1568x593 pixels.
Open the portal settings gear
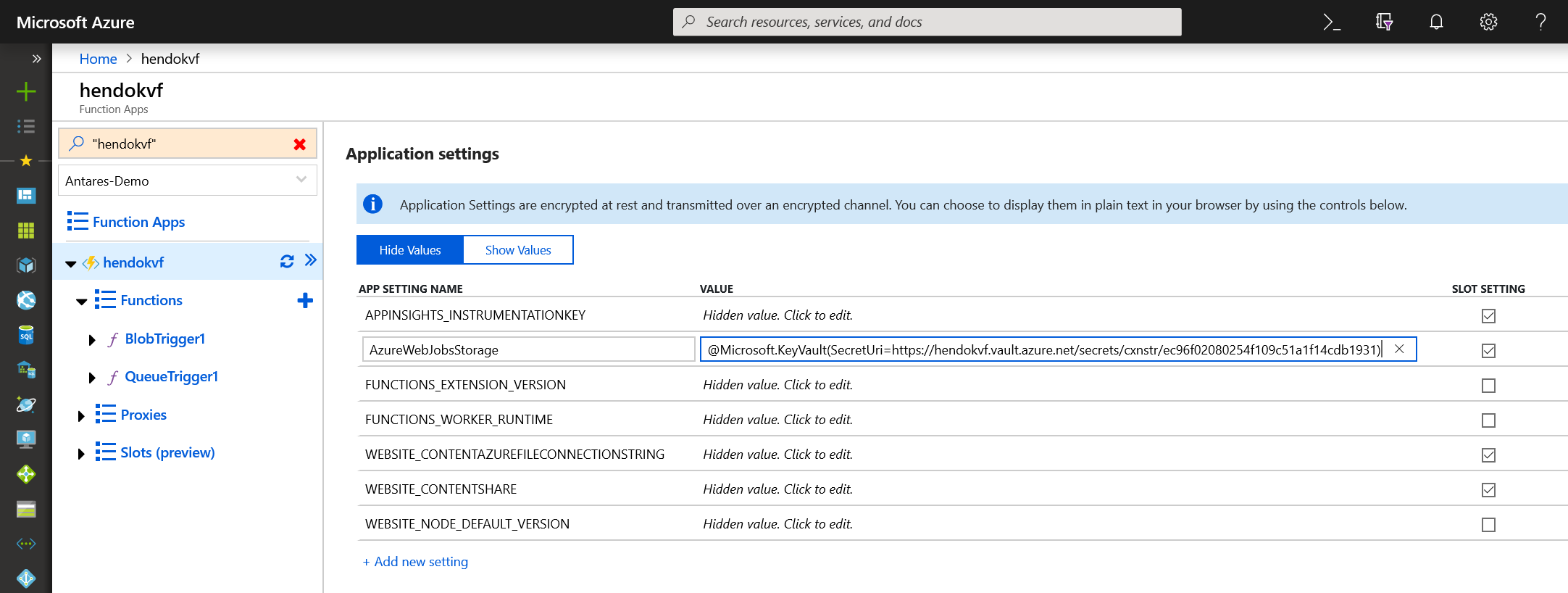click(1488, 22)
